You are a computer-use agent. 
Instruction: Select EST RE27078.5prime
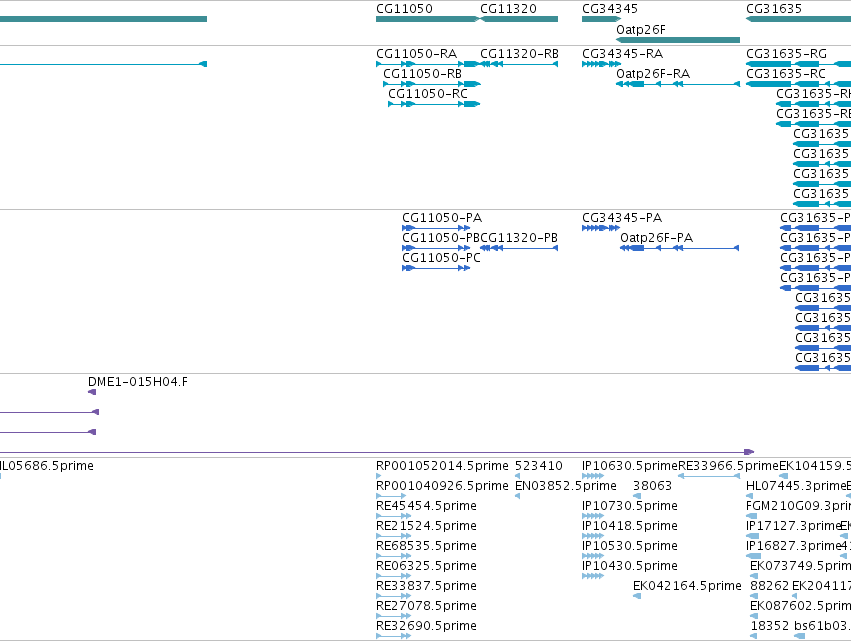point(393,616)
